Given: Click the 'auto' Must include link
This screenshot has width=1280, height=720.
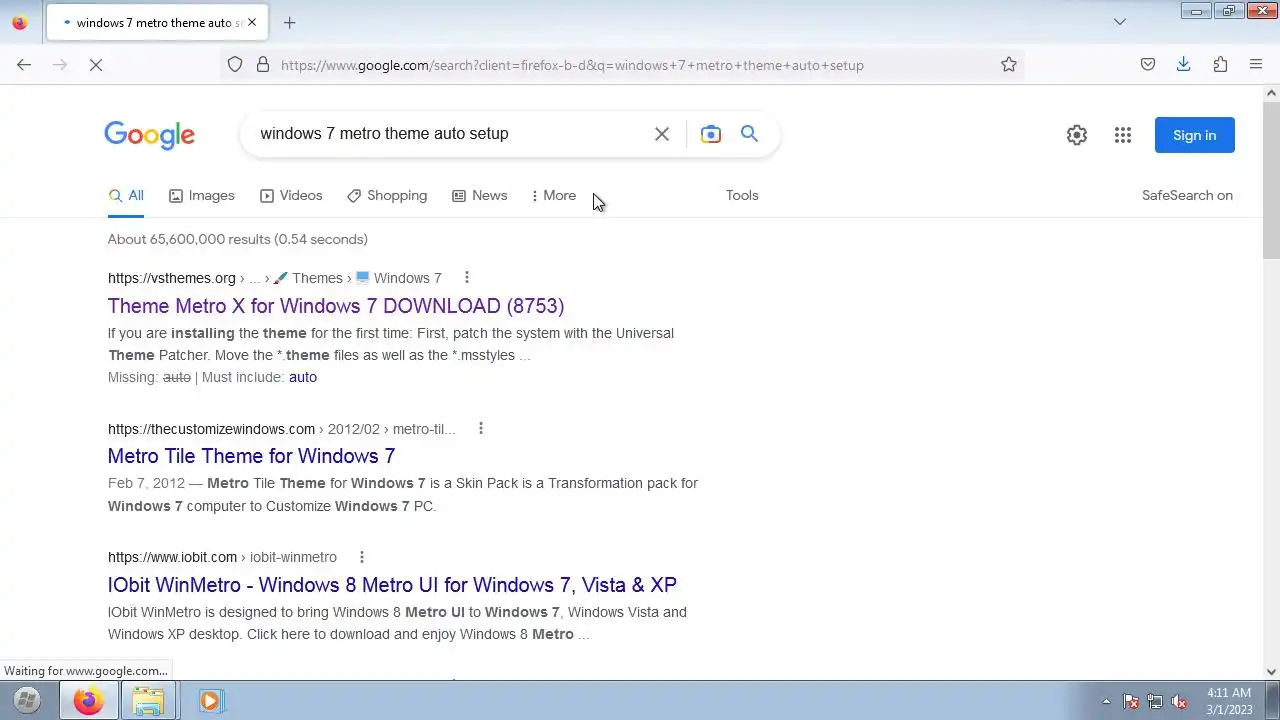Looking at the screenshot, I should pyautogui.click(x=303, y=377).
